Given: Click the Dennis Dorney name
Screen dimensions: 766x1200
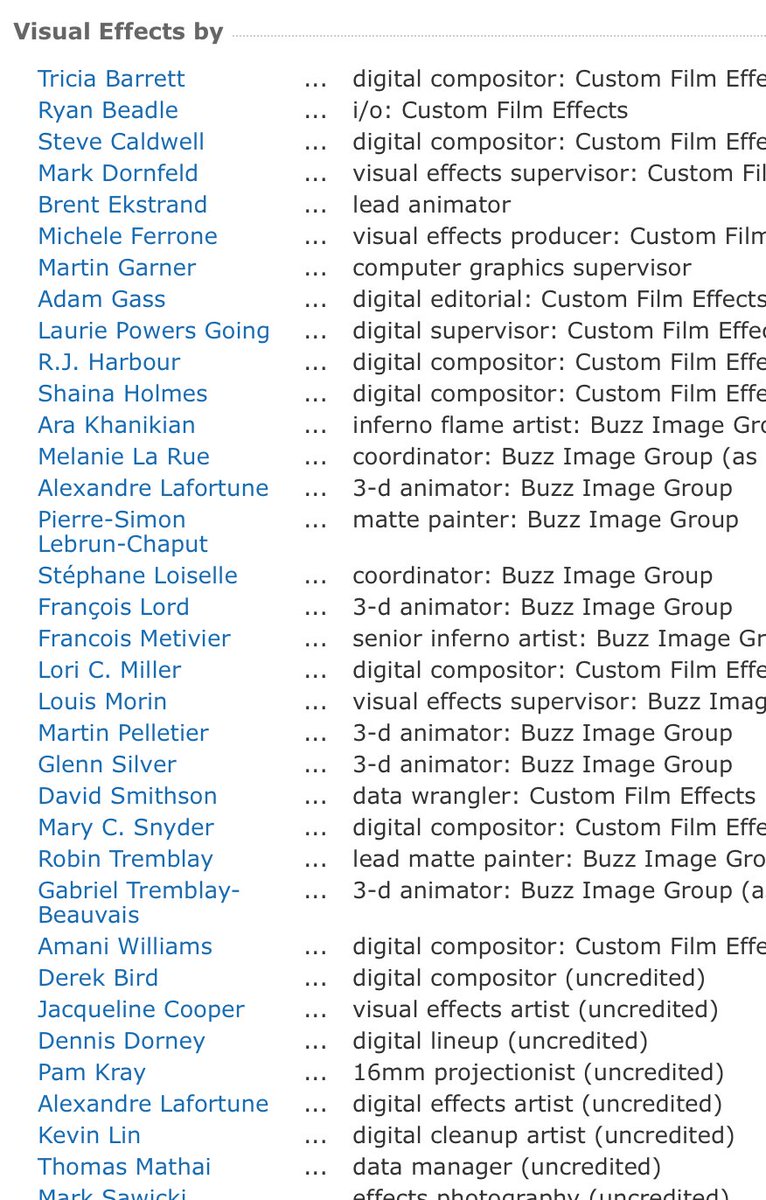Looking at the screenshot, I should coord(122,1041).
